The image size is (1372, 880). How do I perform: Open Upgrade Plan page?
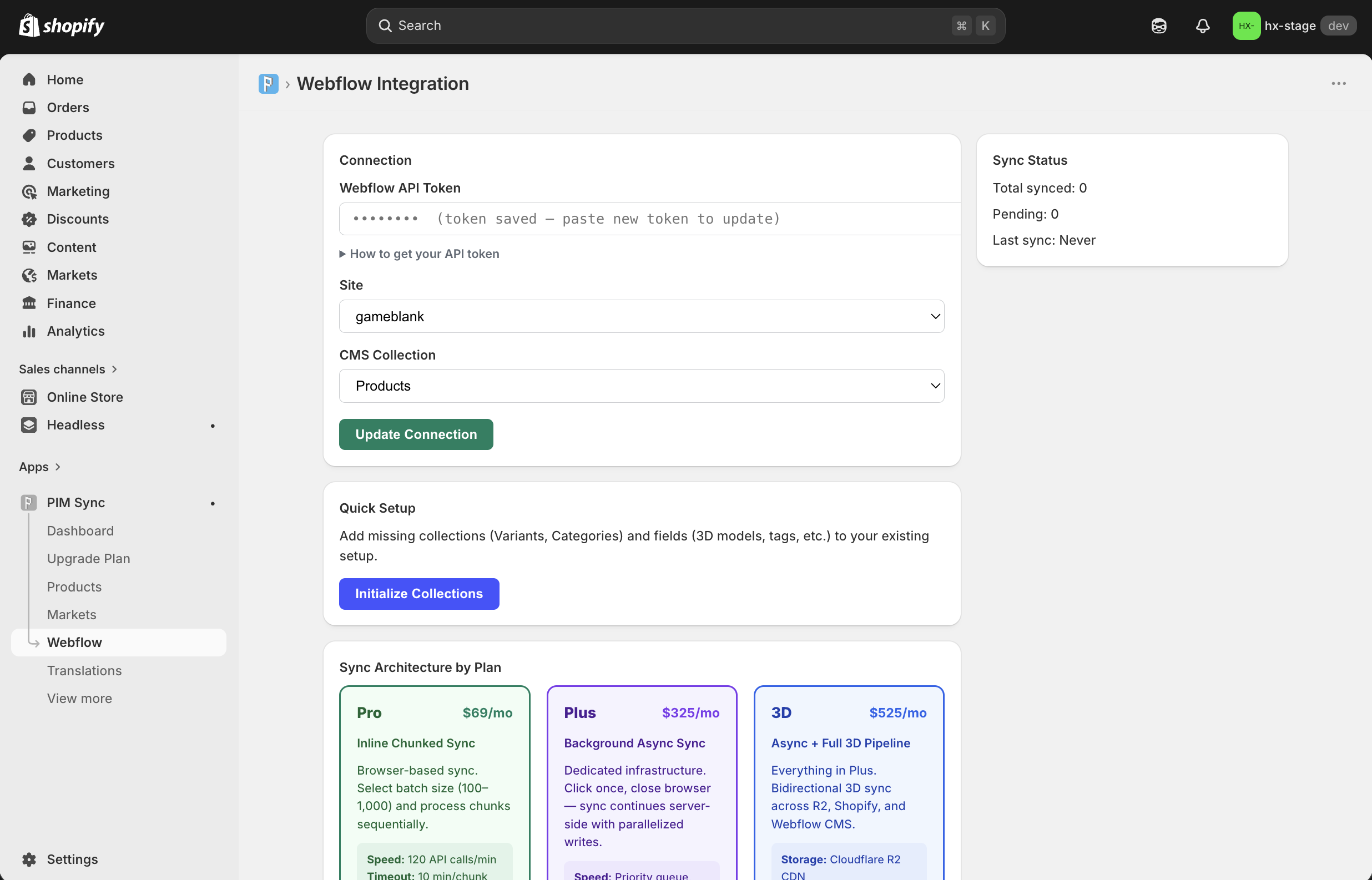[89, 558]
